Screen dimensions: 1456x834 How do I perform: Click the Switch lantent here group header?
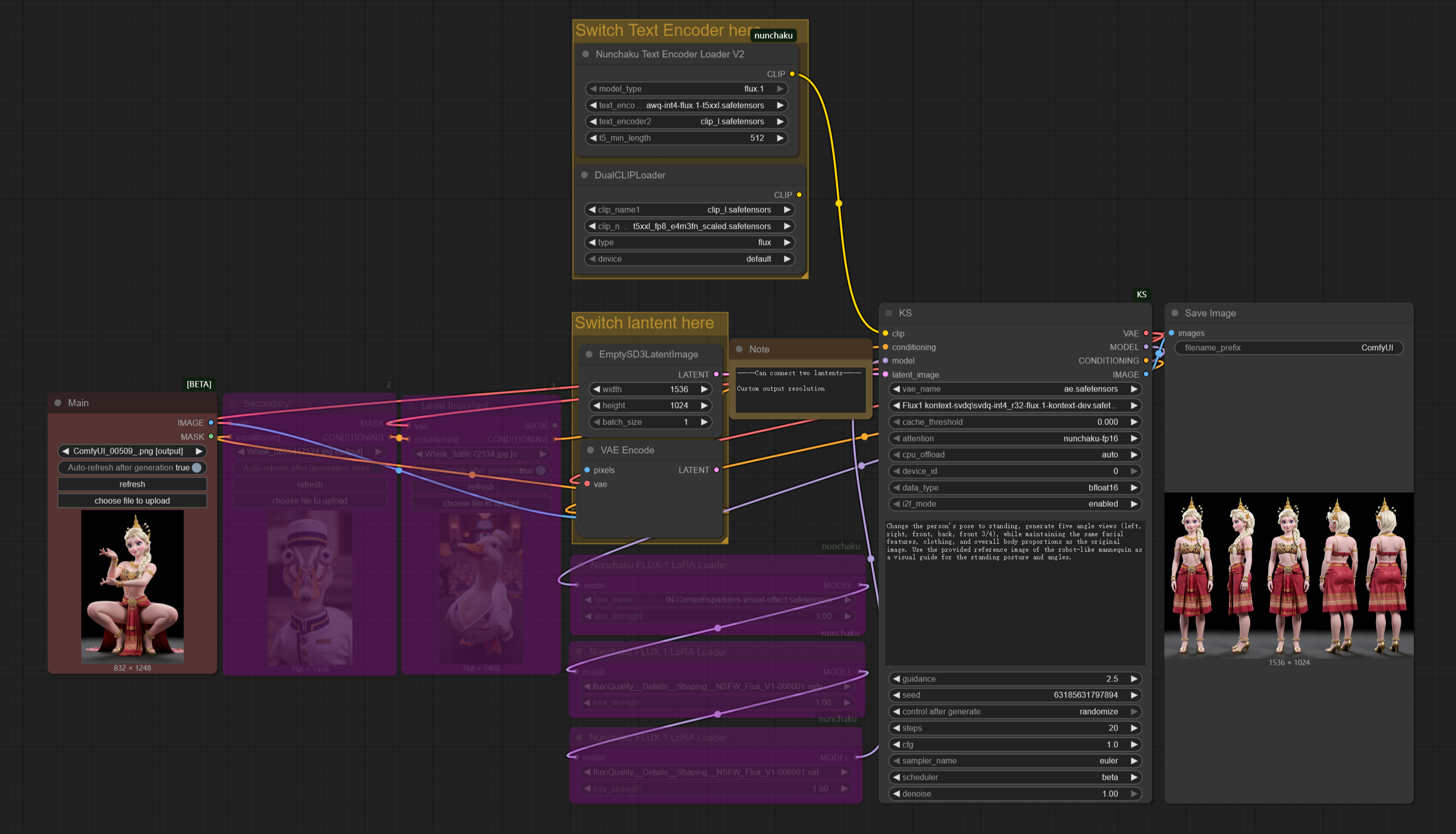[644, 323]
